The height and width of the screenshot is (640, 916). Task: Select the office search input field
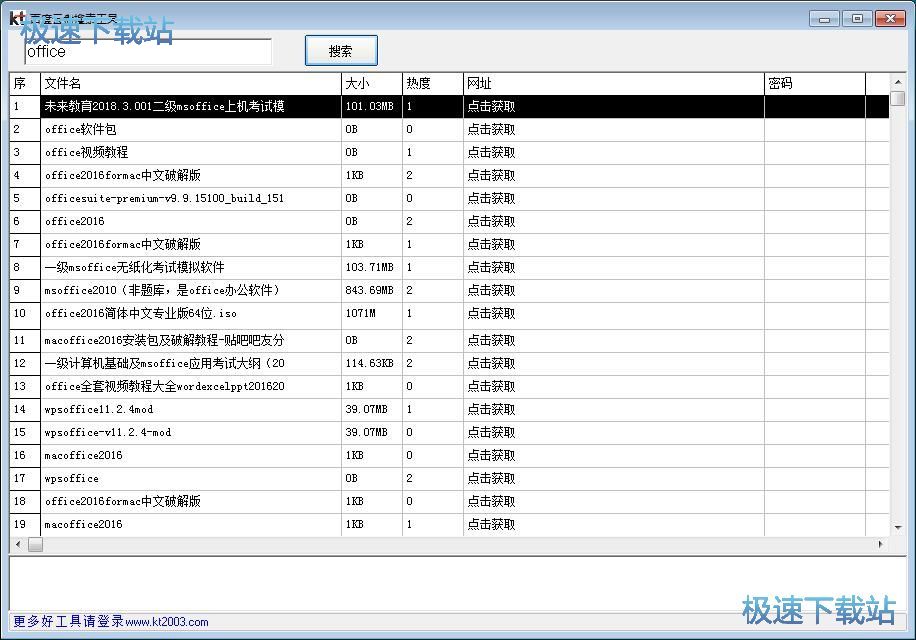click(146, 51)
